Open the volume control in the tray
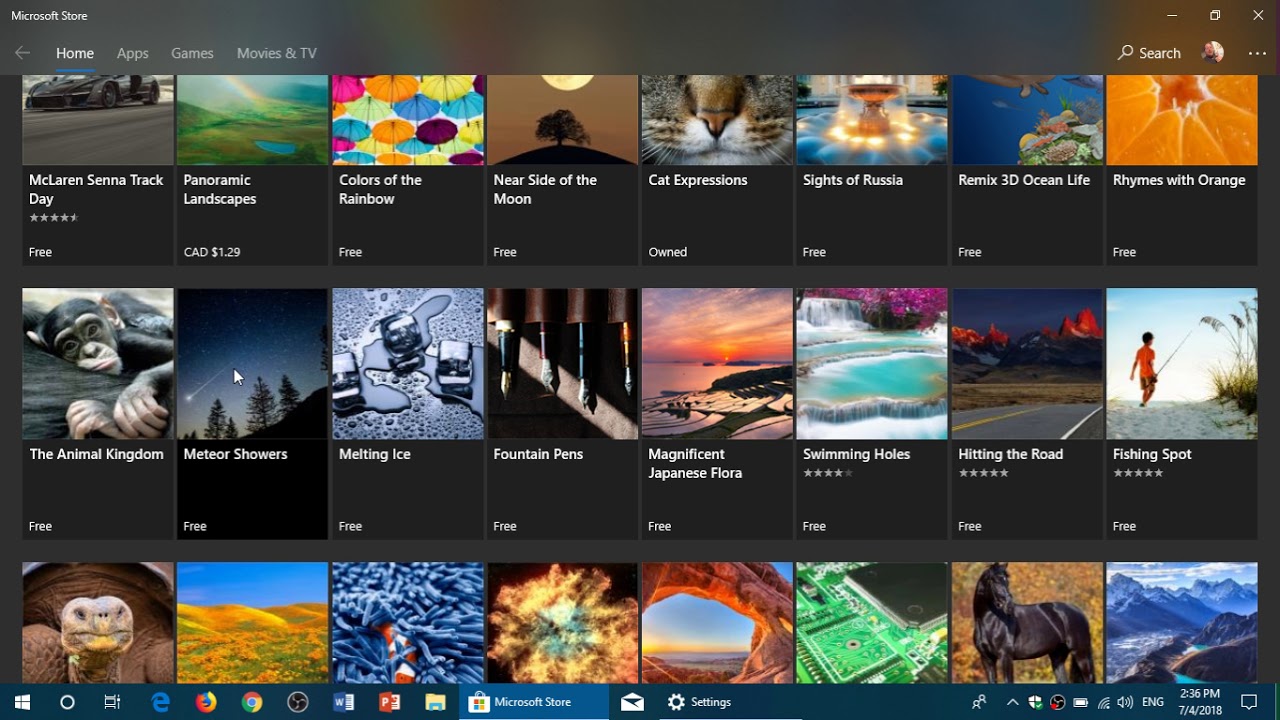 (1125, 702)
